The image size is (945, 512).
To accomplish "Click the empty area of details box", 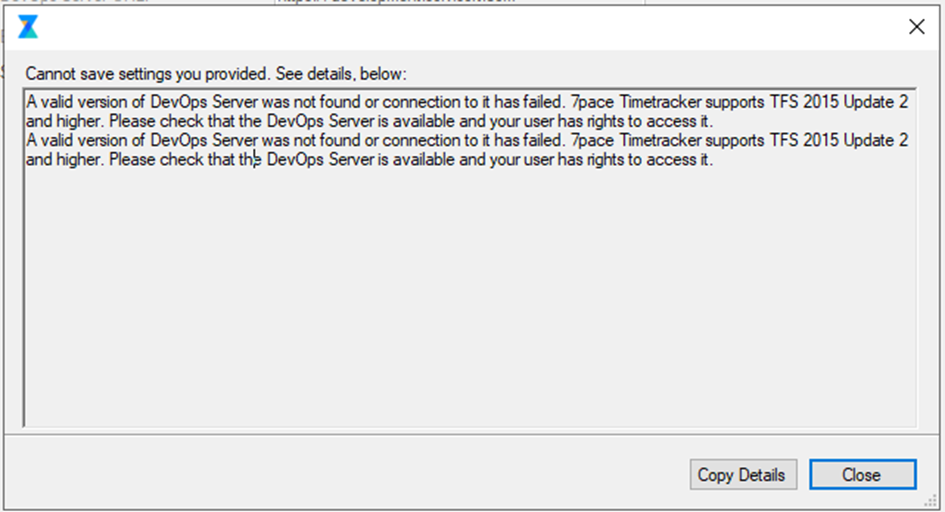I will (x=470, y=295).
